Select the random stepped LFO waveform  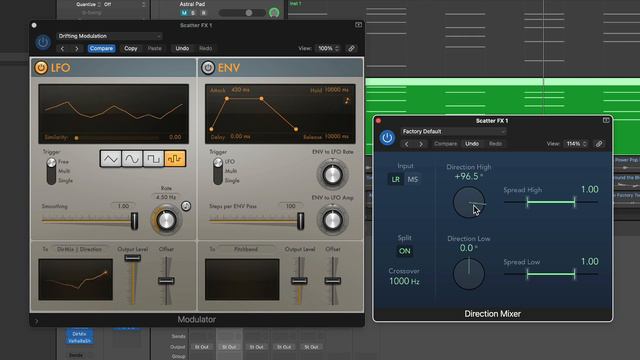click(175, 158)
